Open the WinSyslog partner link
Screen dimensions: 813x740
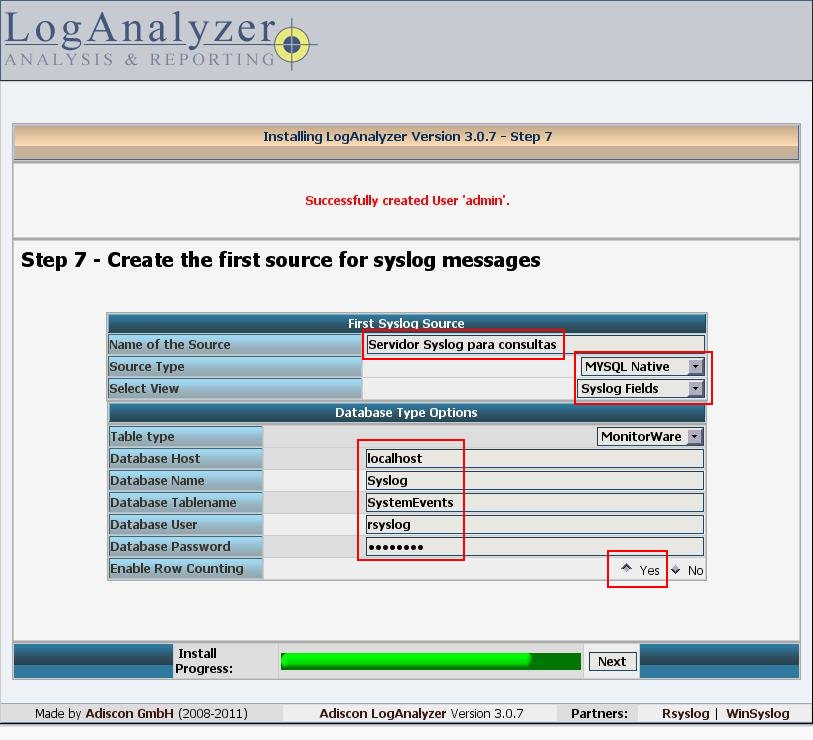point(757,714)
